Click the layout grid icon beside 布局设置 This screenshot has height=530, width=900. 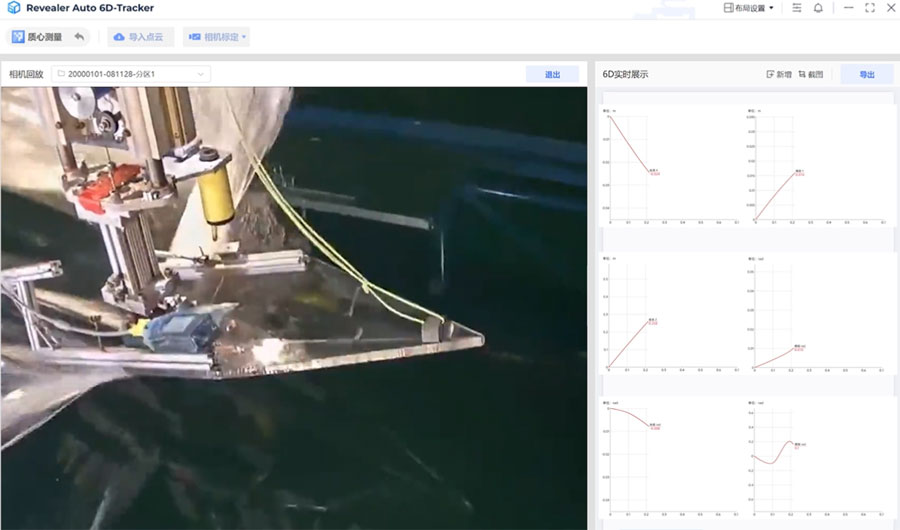pyautogui.click(x=728, y=8)
